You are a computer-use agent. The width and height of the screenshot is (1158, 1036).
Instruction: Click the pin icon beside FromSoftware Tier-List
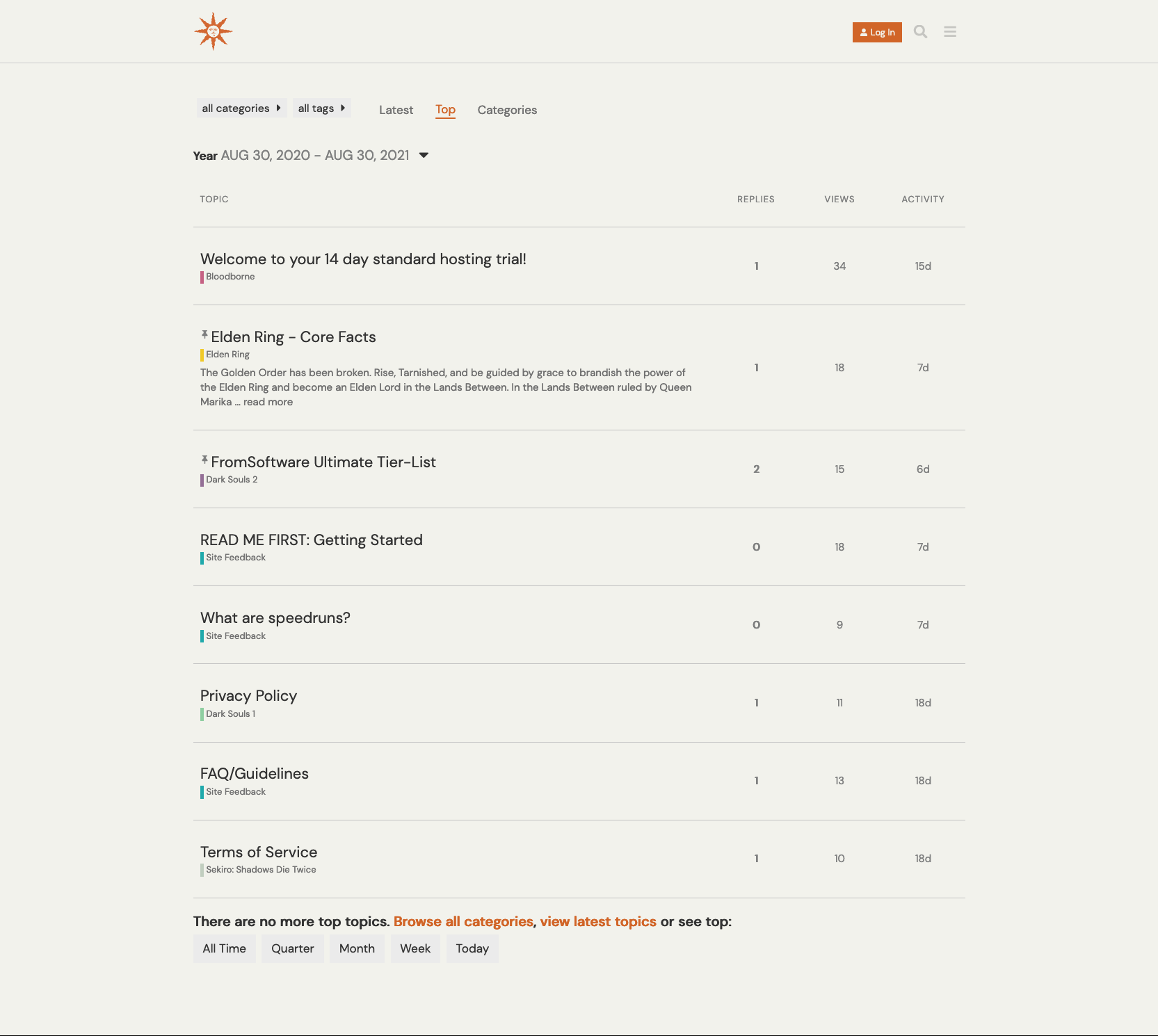tap(204, 460)
